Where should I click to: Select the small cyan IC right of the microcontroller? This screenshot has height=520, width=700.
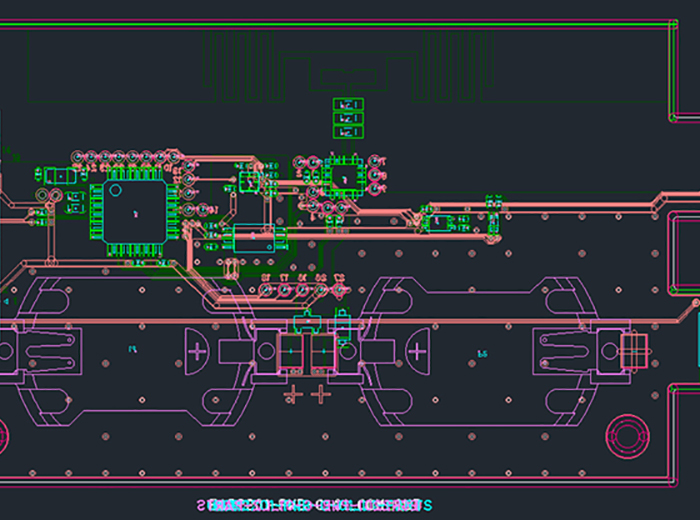[247, 181]
